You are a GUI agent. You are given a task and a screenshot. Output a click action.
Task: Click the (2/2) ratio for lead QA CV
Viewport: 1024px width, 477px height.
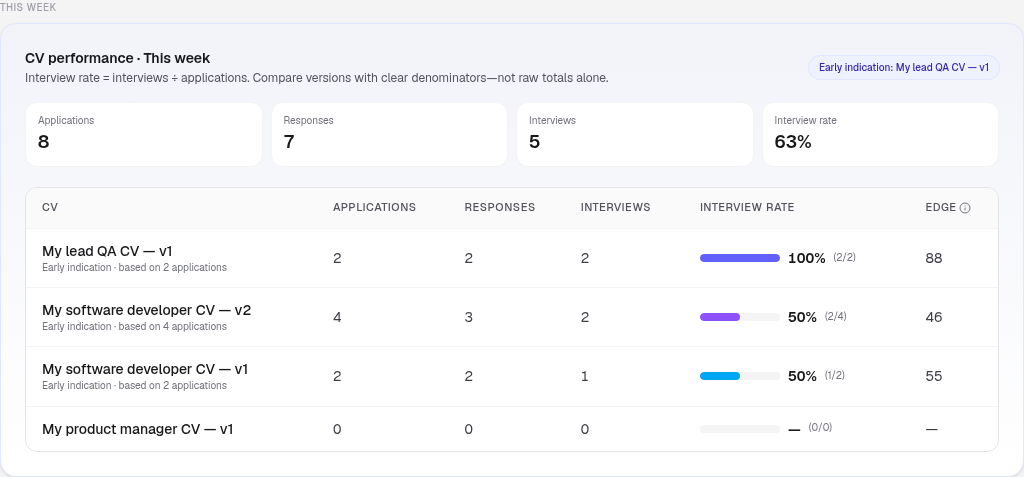click(844, 257)
